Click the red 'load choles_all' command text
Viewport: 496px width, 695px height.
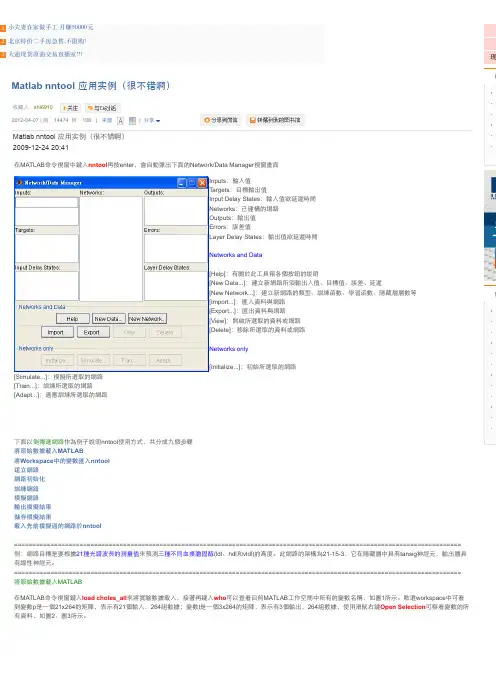click(104, 598)
